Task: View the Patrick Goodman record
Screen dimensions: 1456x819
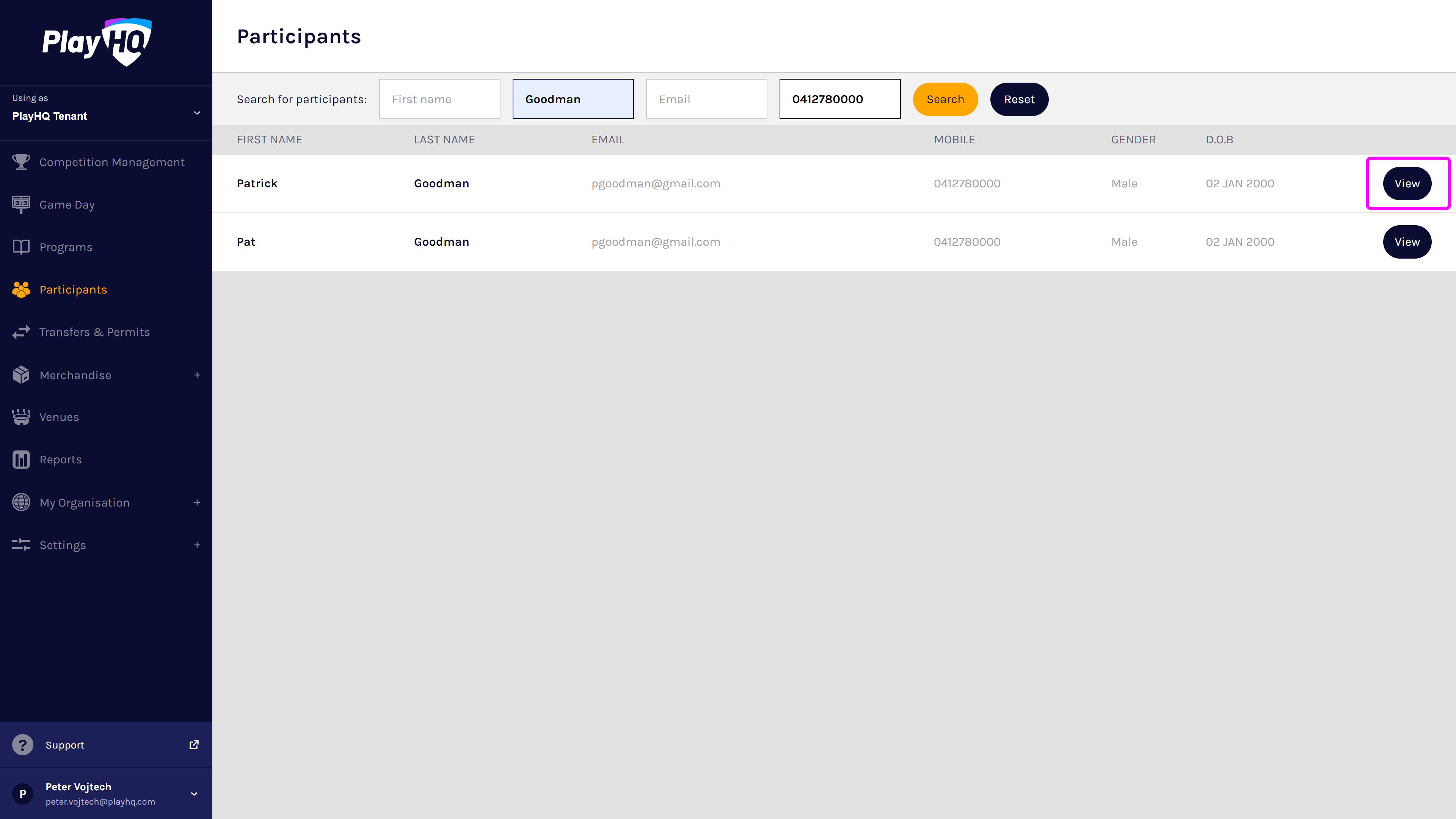Action: pyautogui.click(x=1407, y=183)
